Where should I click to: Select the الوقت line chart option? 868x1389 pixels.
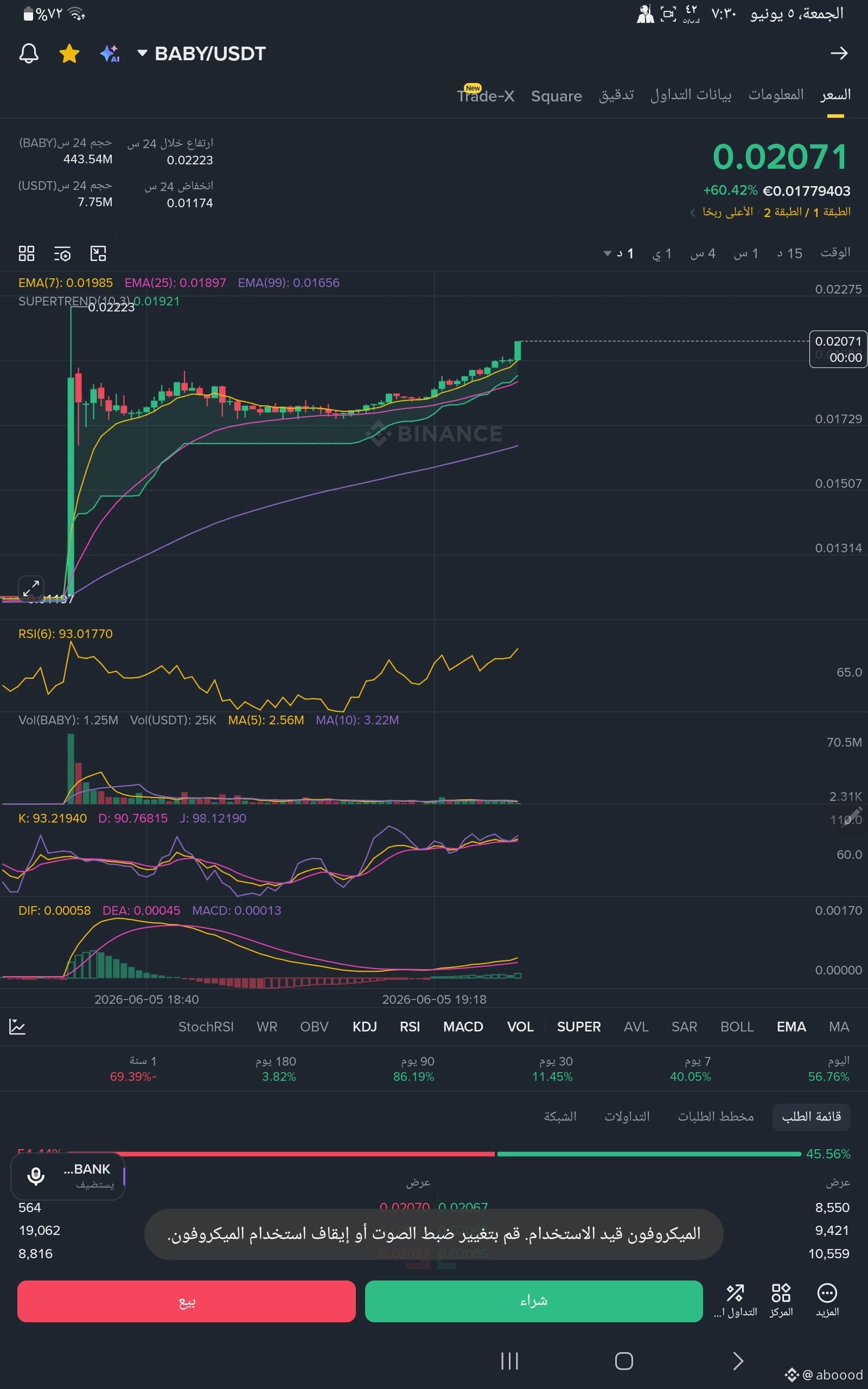[835, 252]
